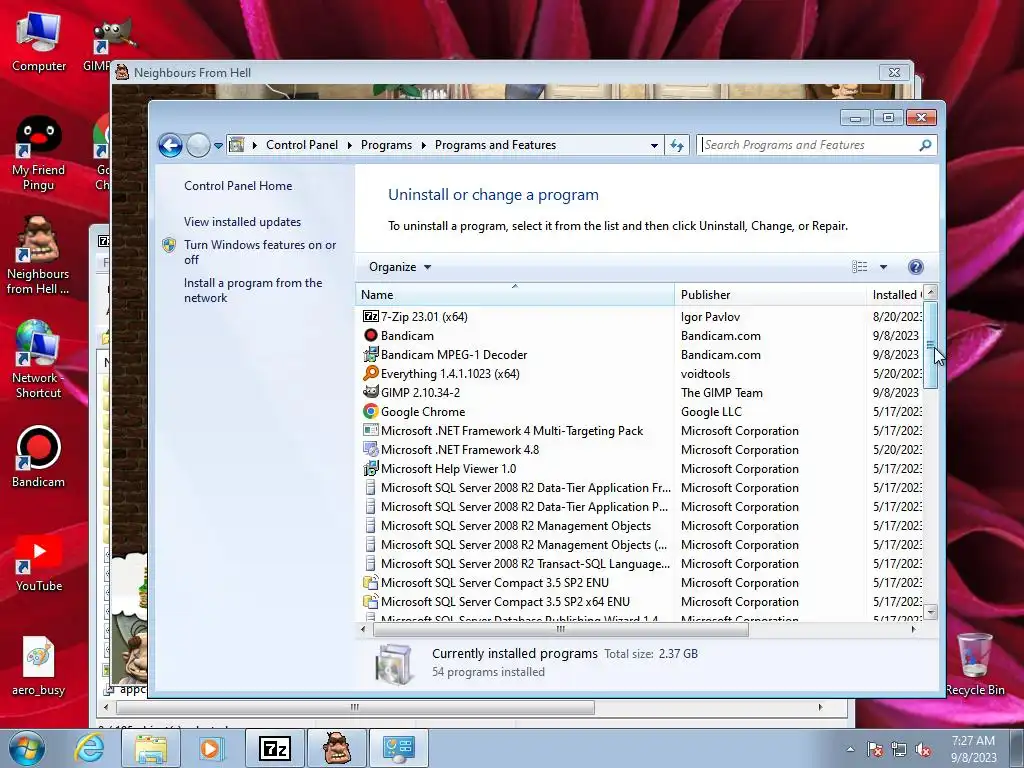Select Microsoft .NET Framework 4.8 icon
Screen dimensions: 1024x768
pos(370,450)
